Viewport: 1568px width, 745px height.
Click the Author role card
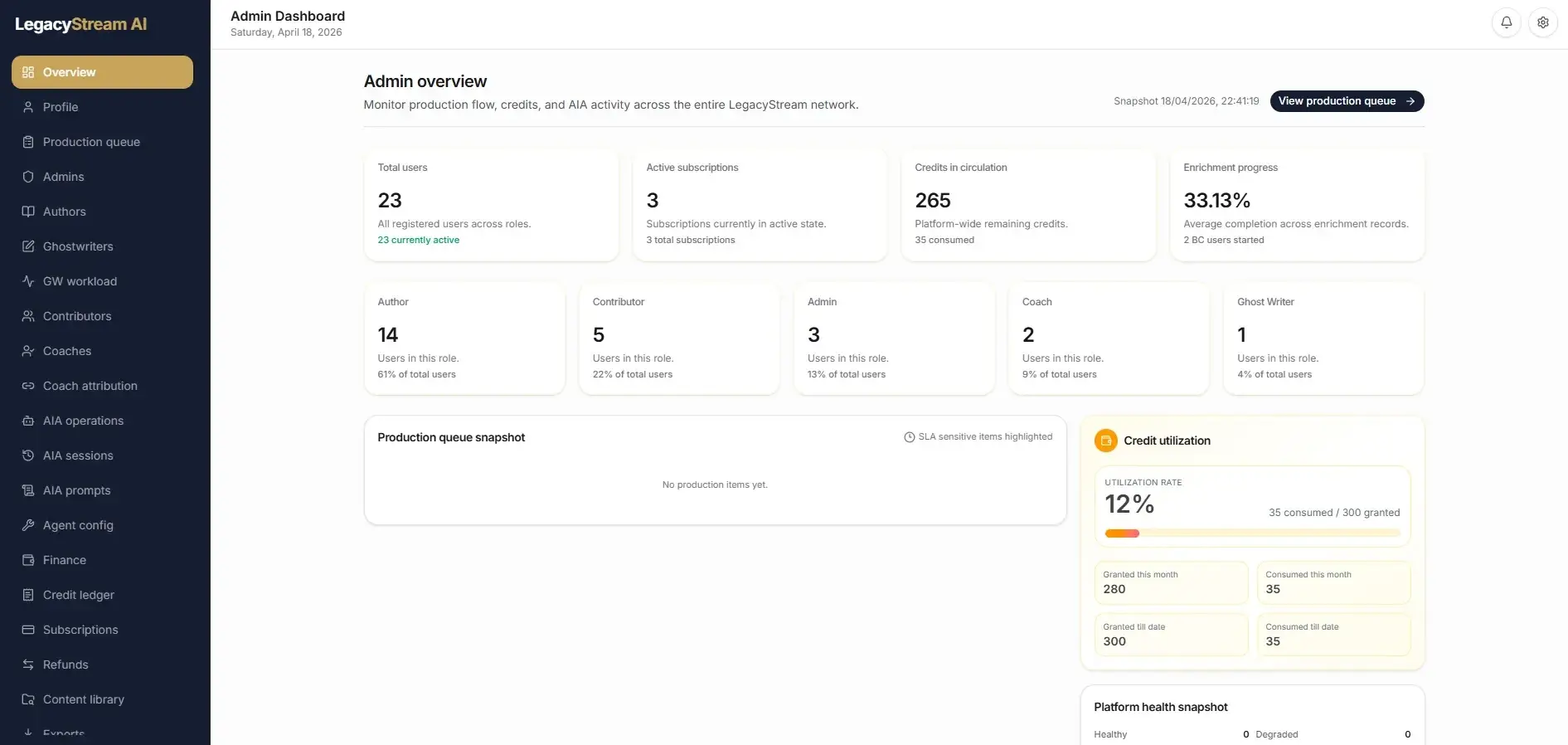point(464,338)
